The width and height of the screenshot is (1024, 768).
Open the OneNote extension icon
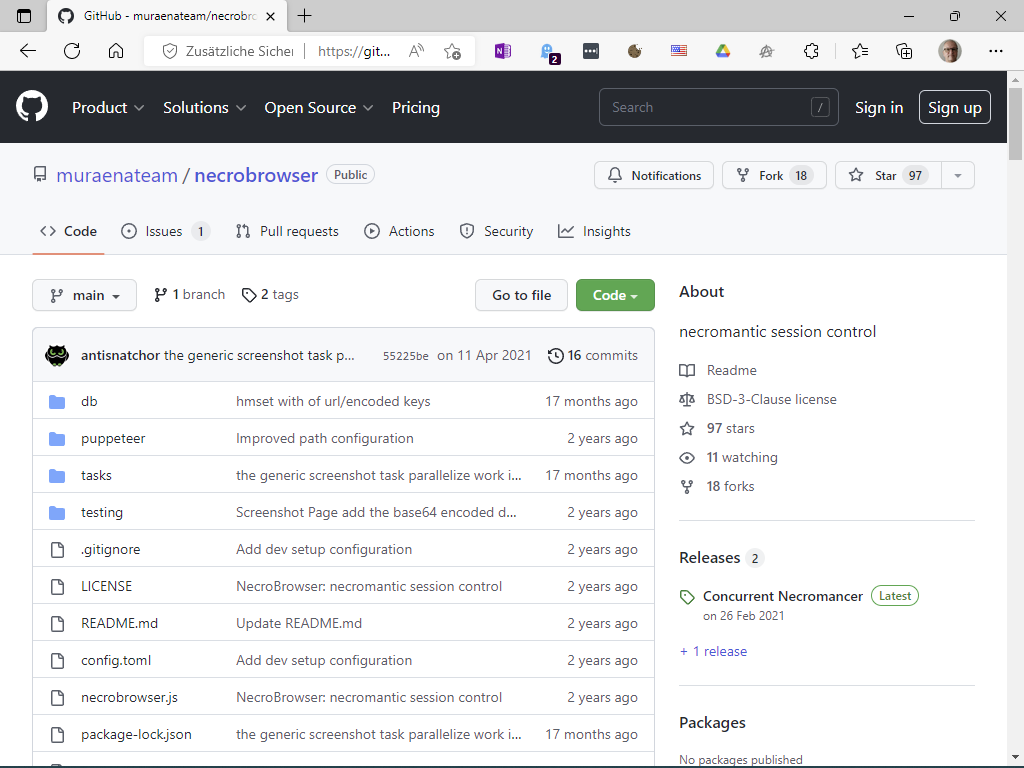(x=503, y=51)
